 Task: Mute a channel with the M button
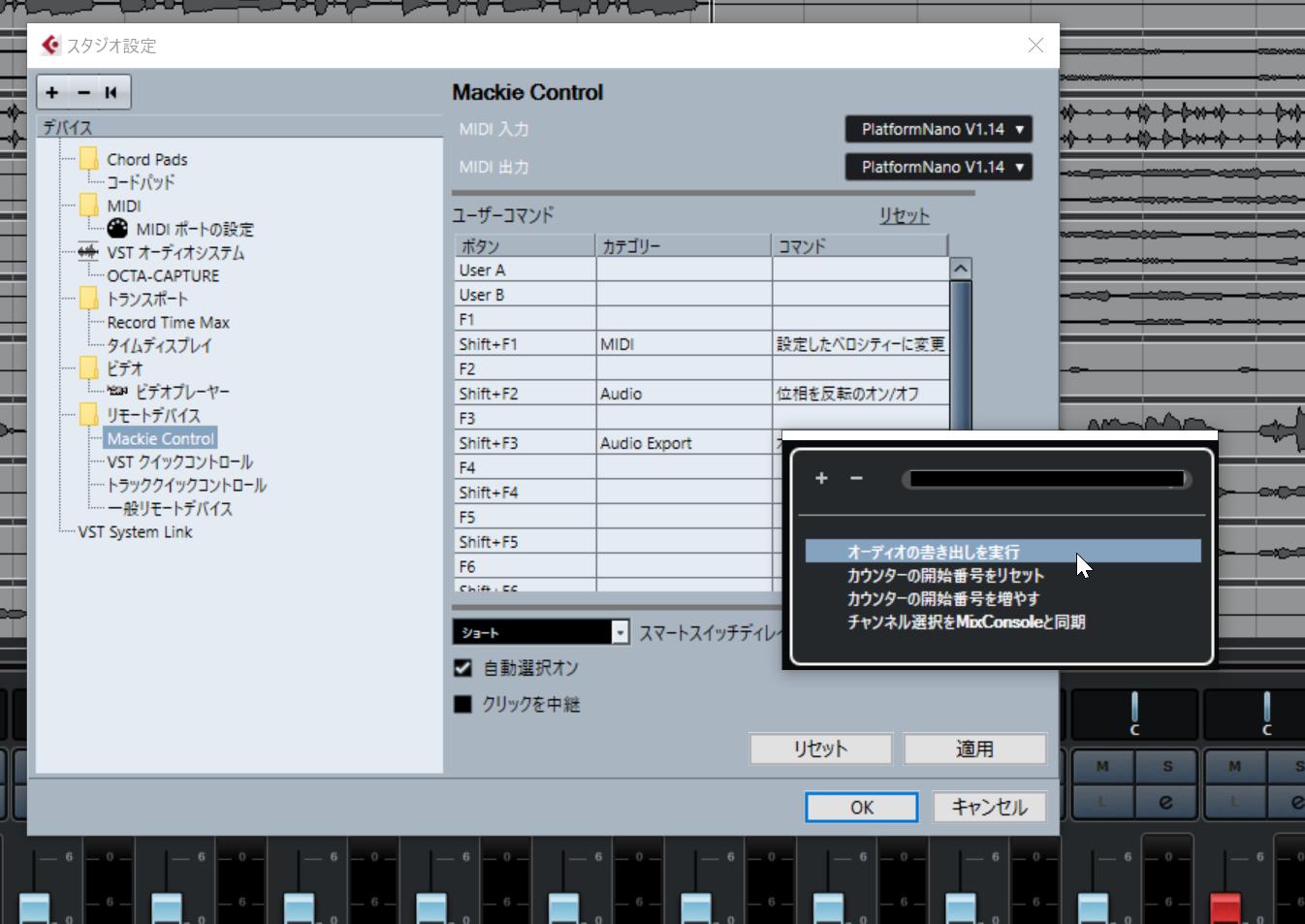pos(1102,765)
